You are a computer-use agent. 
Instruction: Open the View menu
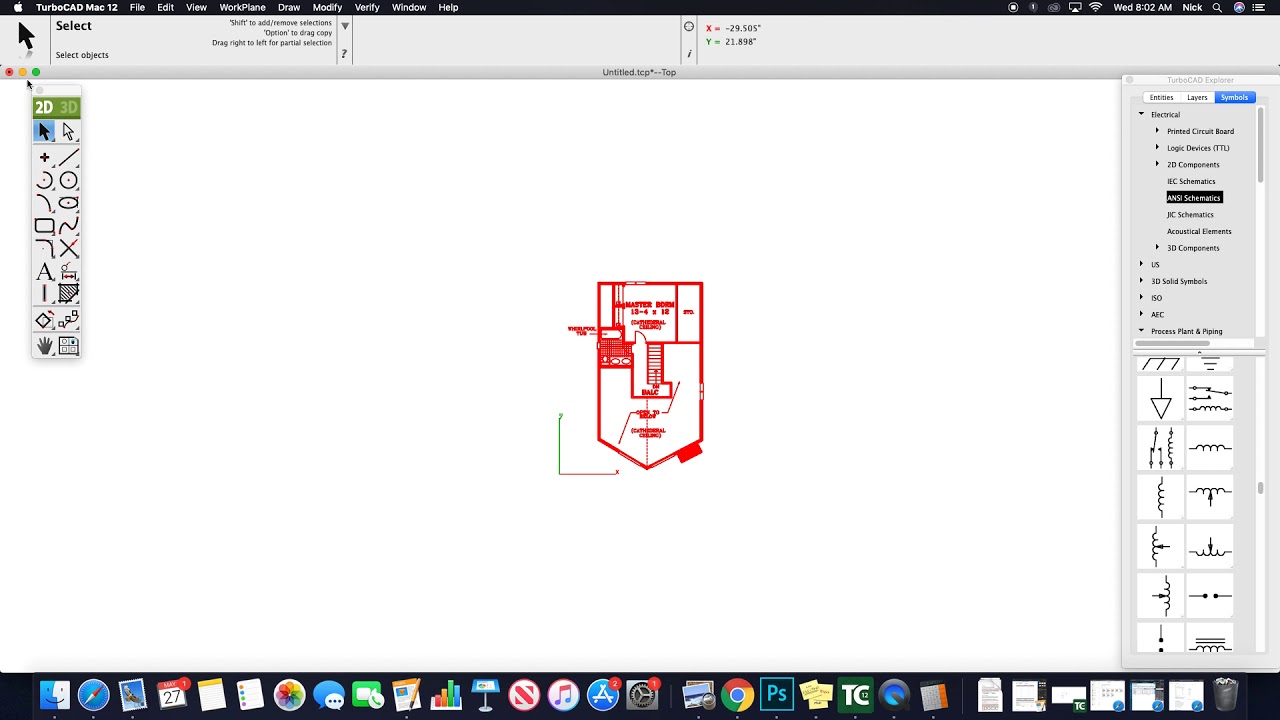pyautogui.click(x=196, y=7)
